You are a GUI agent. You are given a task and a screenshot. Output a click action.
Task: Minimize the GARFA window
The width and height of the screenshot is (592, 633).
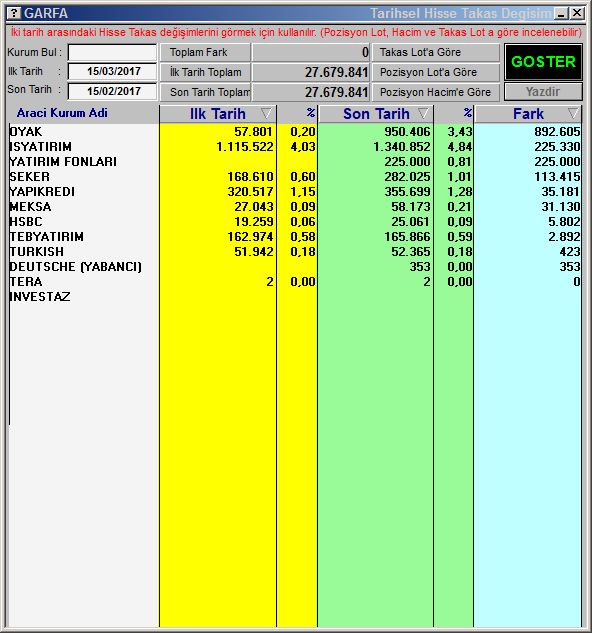(561, 13)
